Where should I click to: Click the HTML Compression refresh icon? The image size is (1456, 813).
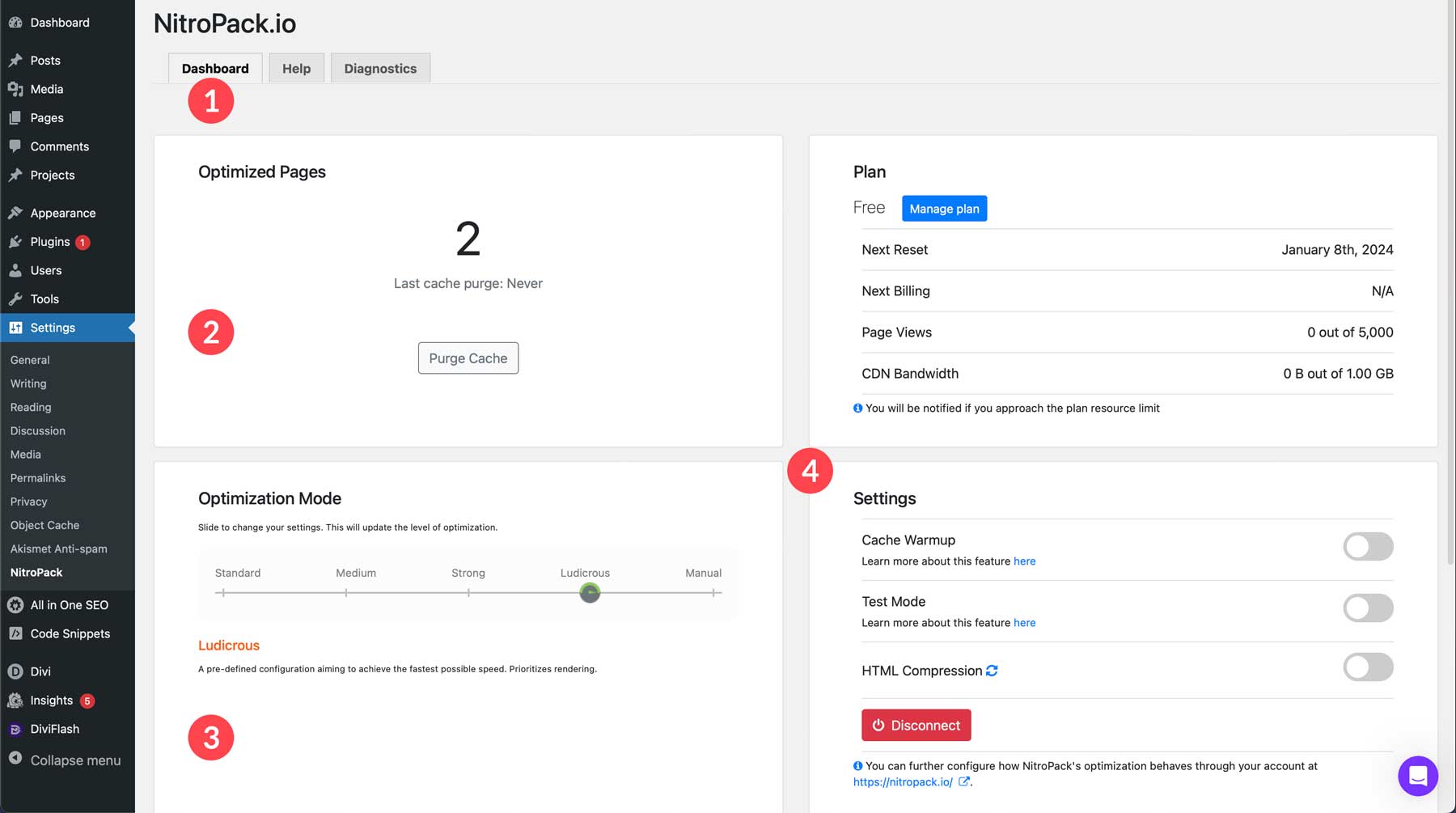[993, 670]
